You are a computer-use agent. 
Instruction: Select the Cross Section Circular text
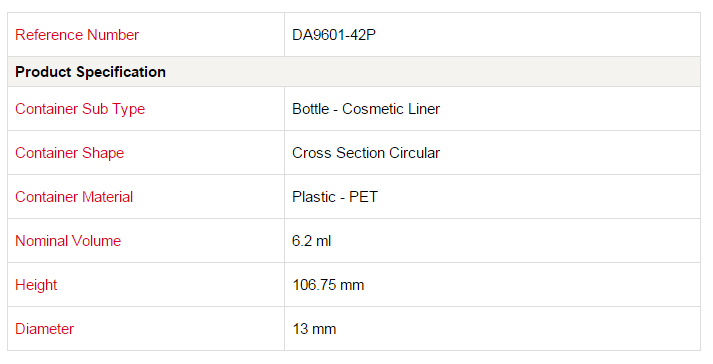point(366,153)
